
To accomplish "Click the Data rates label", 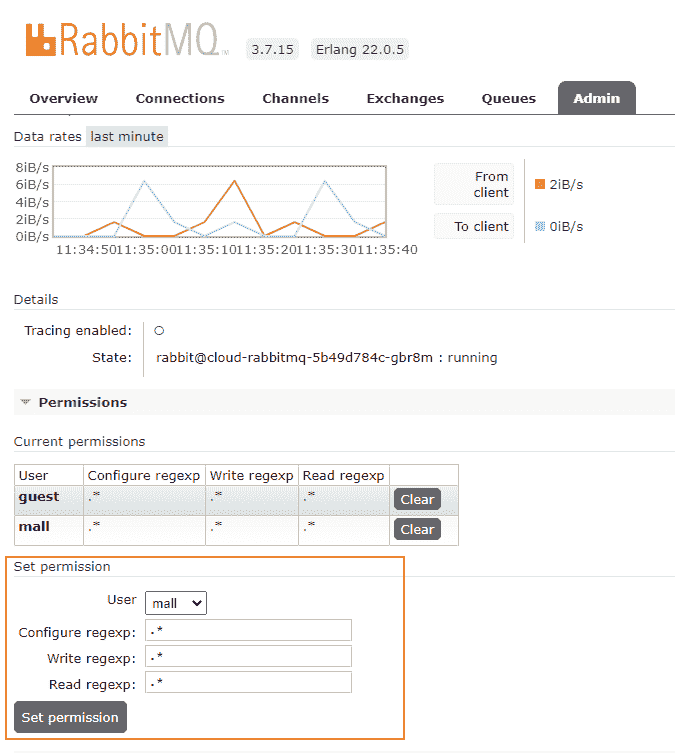I will (48, 136).
